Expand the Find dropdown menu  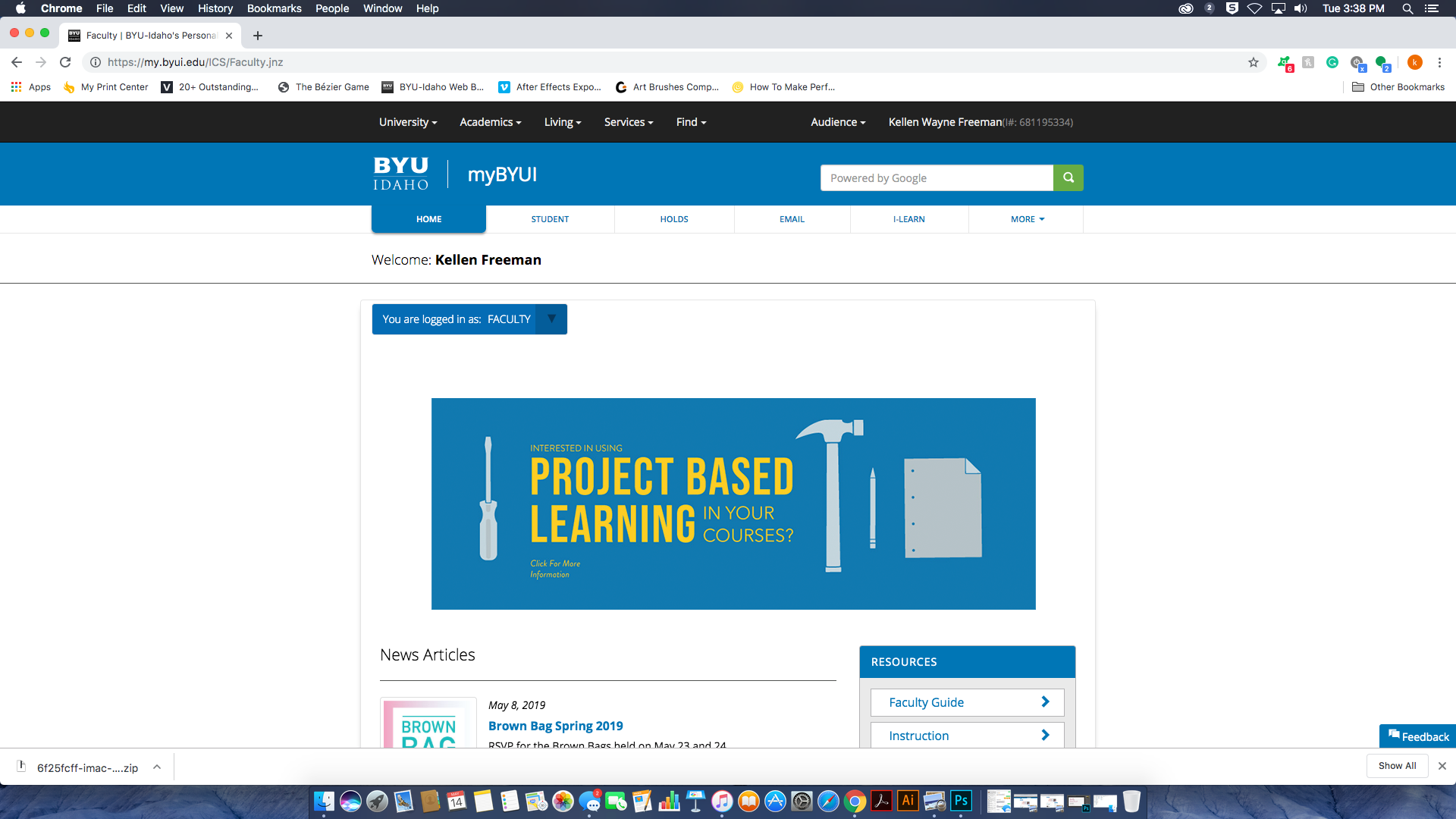691,122
